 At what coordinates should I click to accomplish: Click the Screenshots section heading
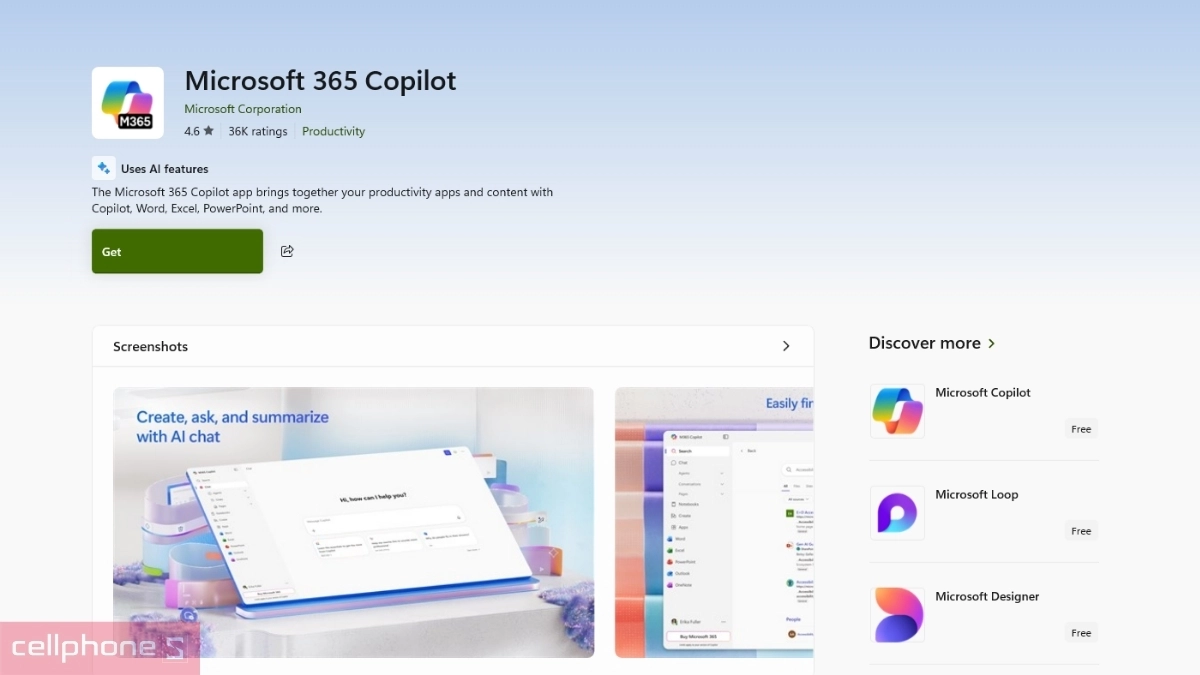pyautogui.click(x=150, y=347)
